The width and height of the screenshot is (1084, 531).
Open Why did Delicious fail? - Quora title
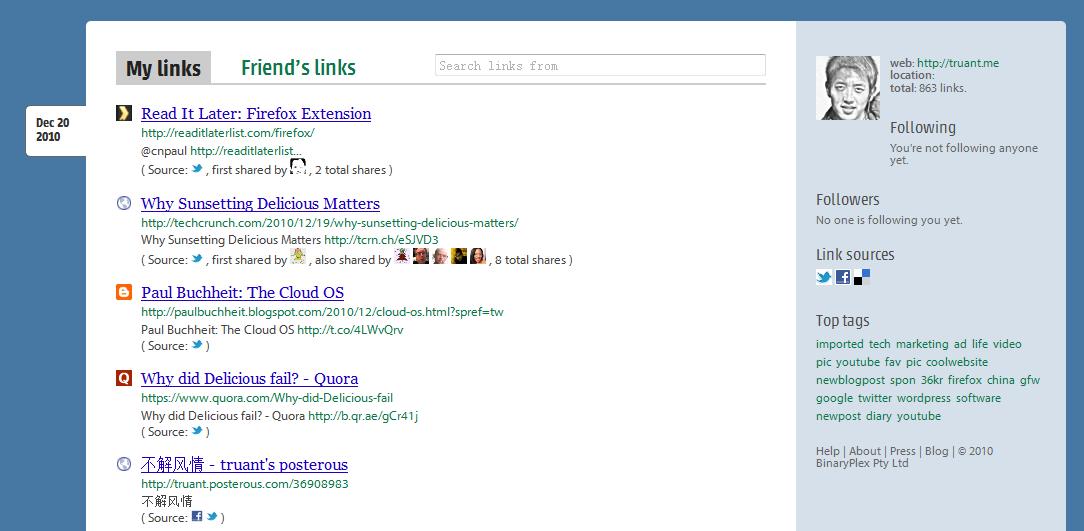tap(249, 378)
